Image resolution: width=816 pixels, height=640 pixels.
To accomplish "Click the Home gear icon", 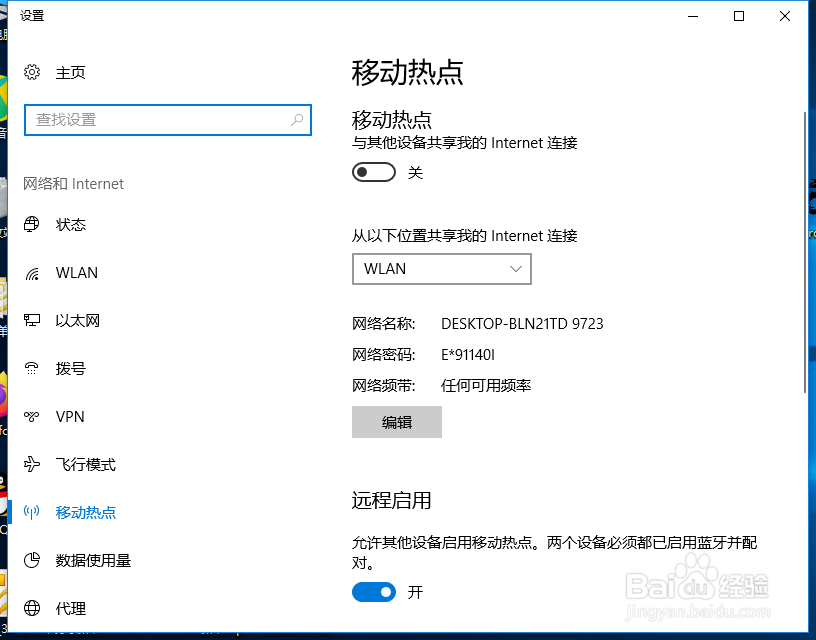I will [x=32, y=72].
